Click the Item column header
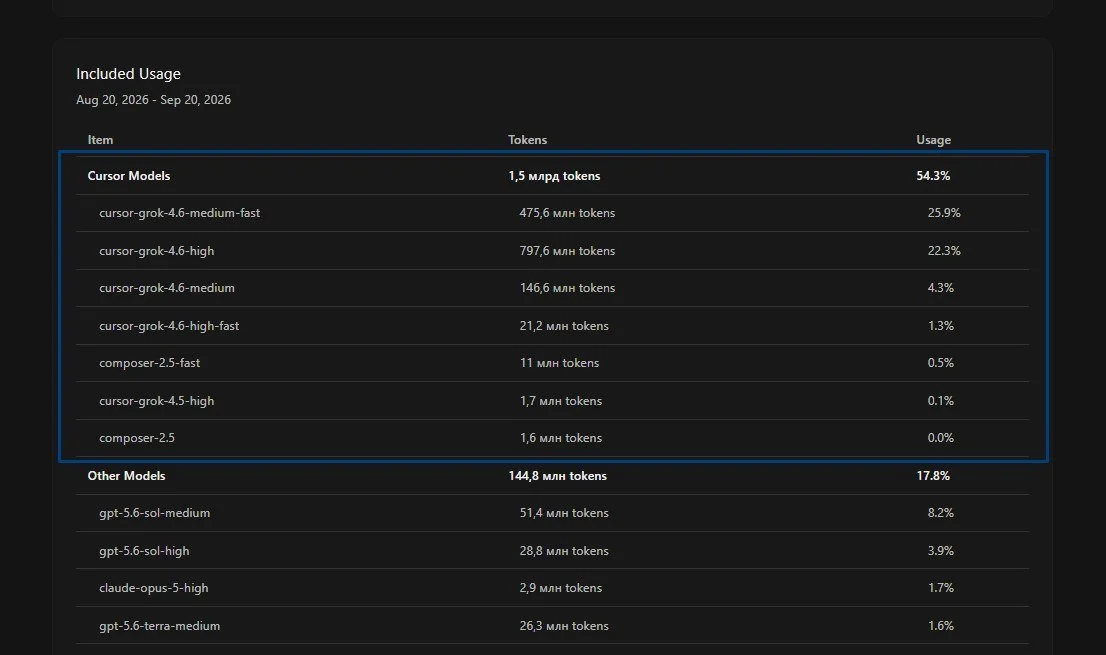This screenshot has width=1106, height=655. [x=100, y=140]
